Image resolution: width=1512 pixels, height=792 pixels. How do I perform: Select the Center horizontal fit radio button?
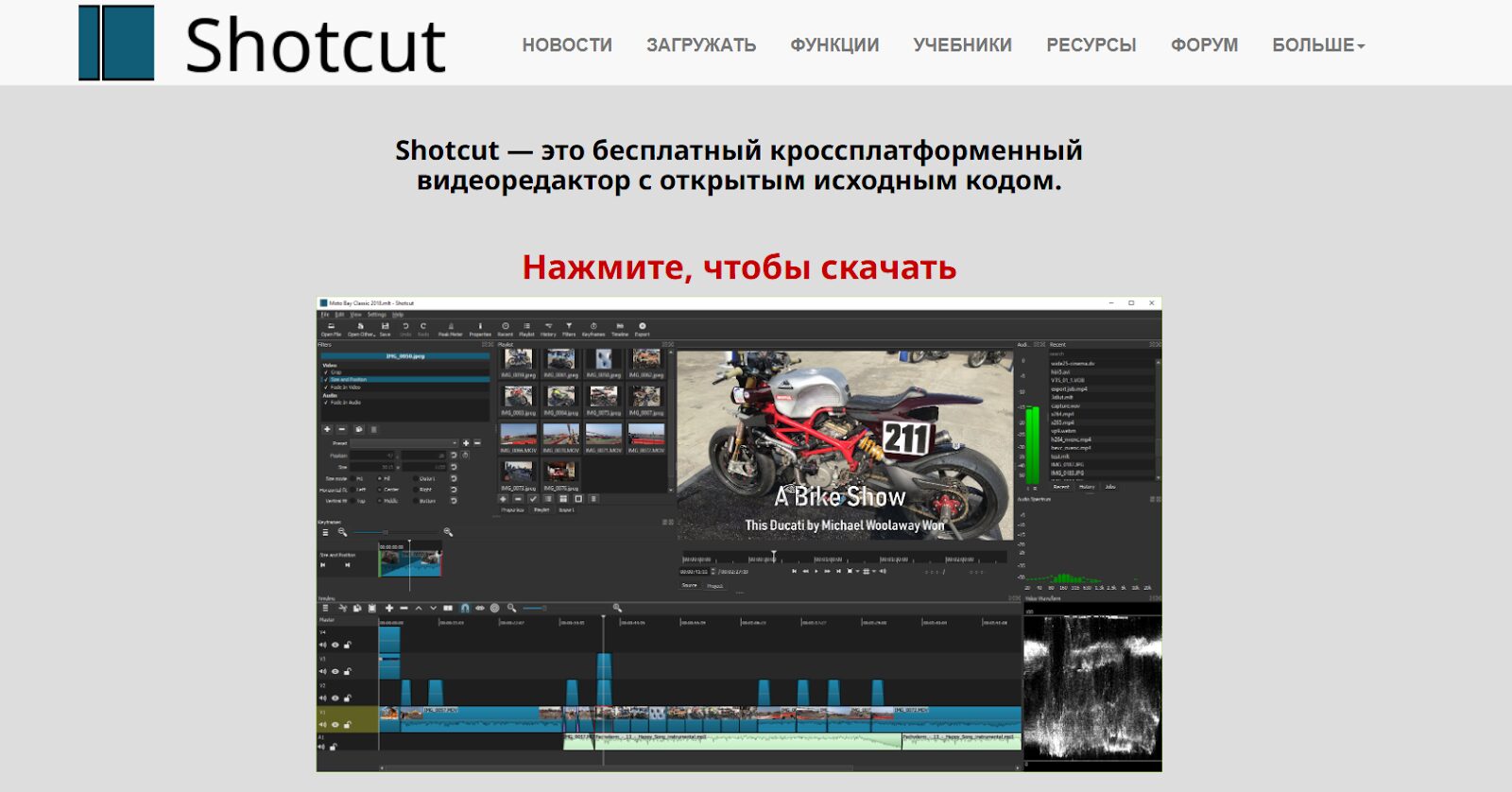point(379,490)
